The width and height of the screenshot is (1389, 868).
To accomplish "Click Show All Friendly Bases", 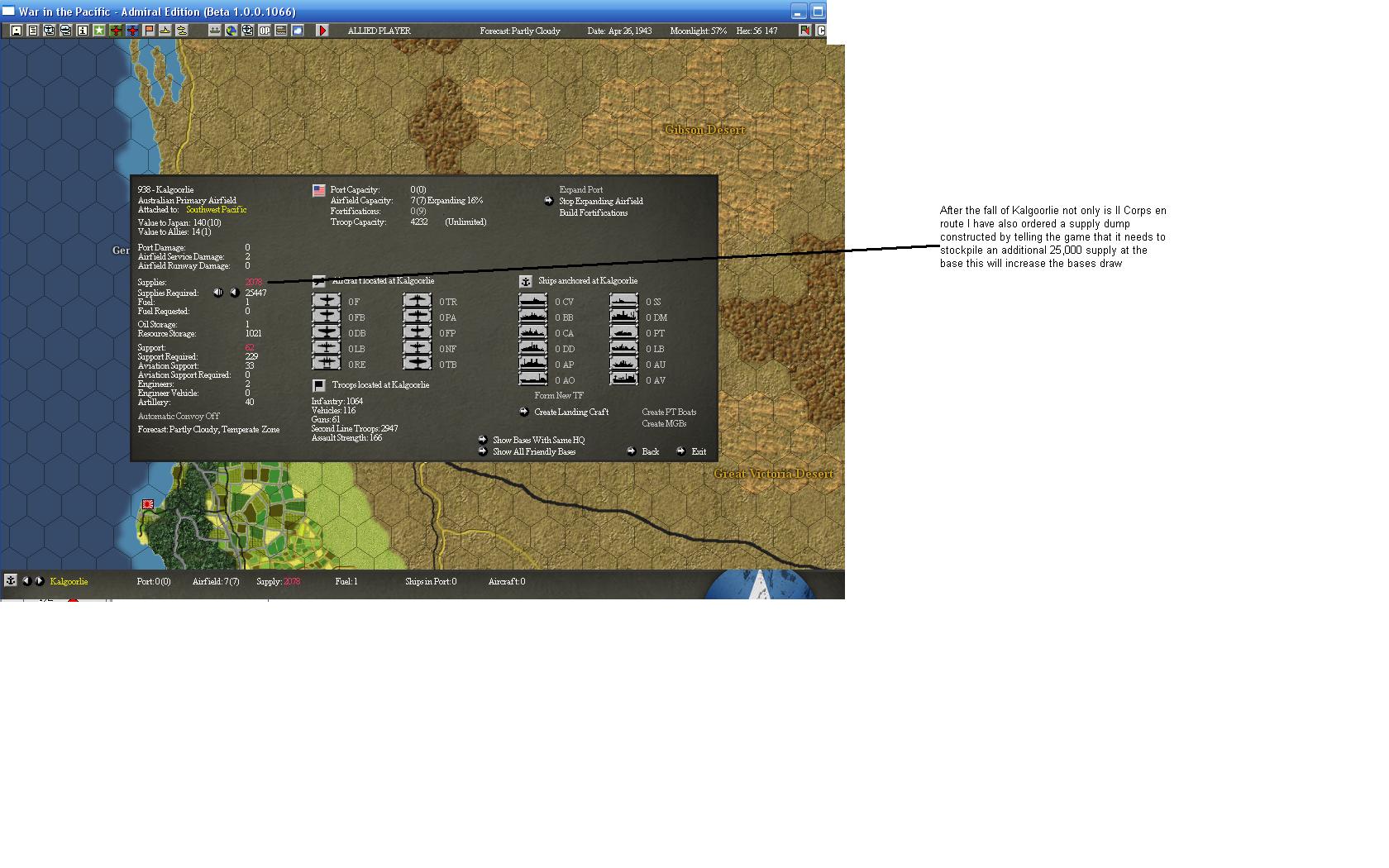I will (x=534, y=451).
